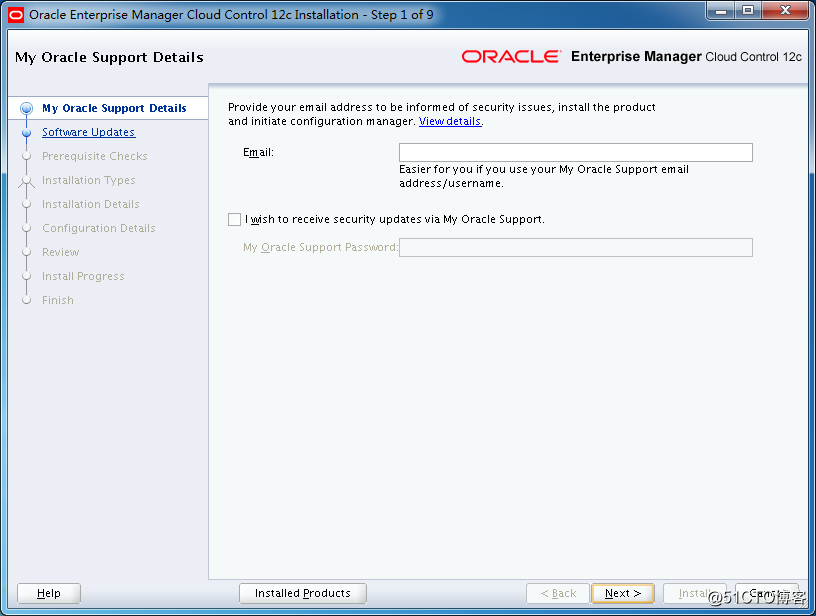Click the Next button
This screenshot has height=616, width=816.
click(x=622, y=593)
